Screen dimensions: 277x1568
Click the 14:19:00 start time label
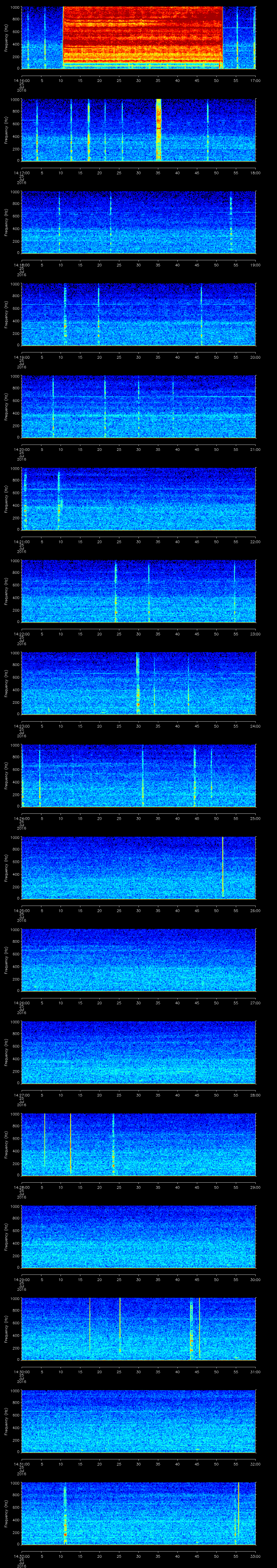pyautogui.click(x=21, y=357)
